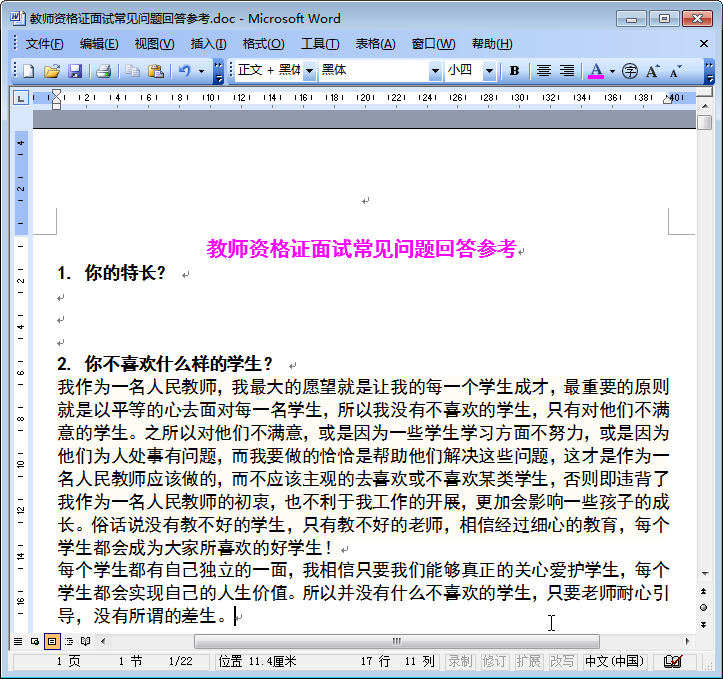This screenshot has height=679, width=723.
Task: Click the vertical scrollbar down arrow
Action: tap(705, 574)
